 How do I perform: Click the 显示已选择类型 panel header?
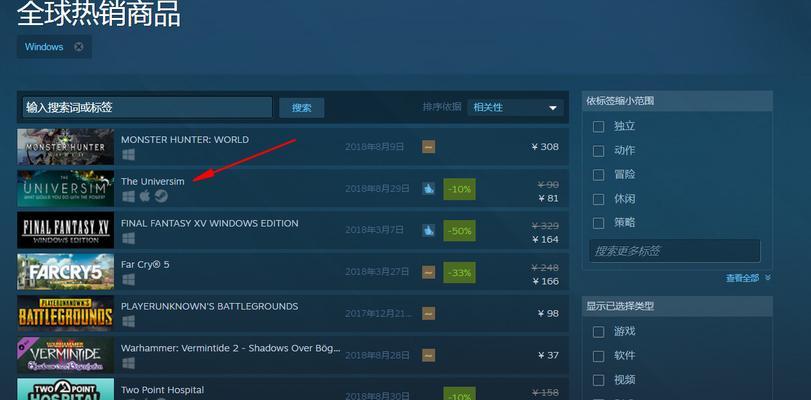click(677, 306)
